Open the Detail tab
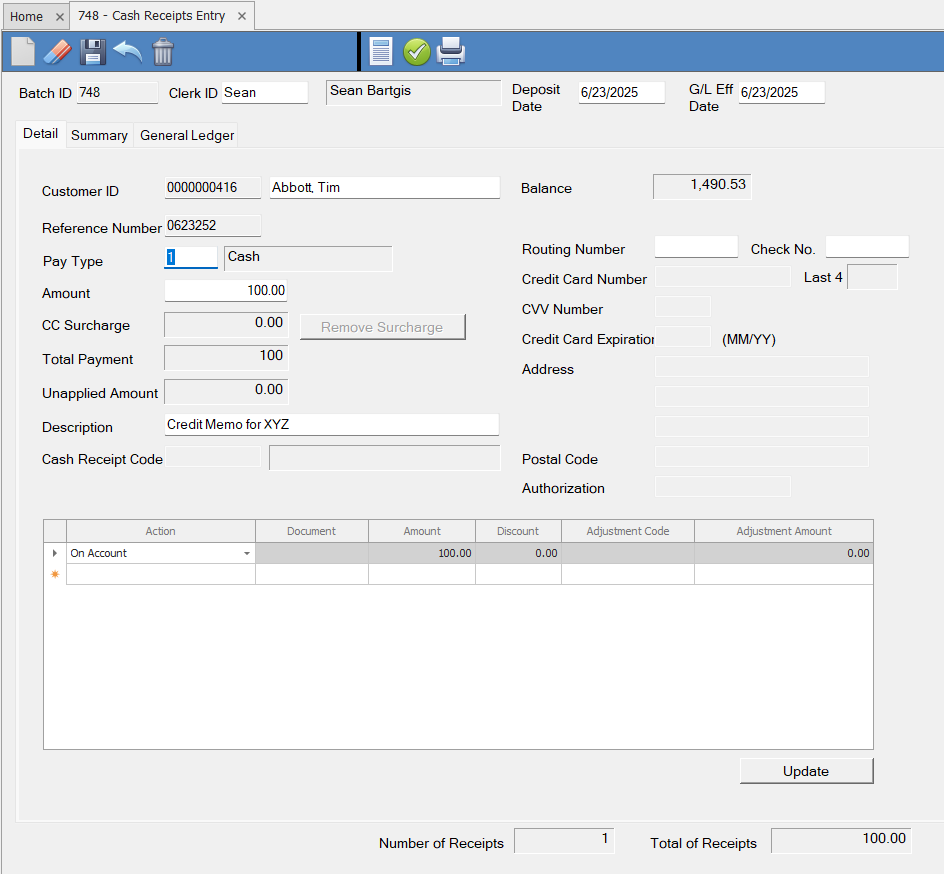Image resolution: width=944 pixels, height=874 pixels. click(40, 134)
